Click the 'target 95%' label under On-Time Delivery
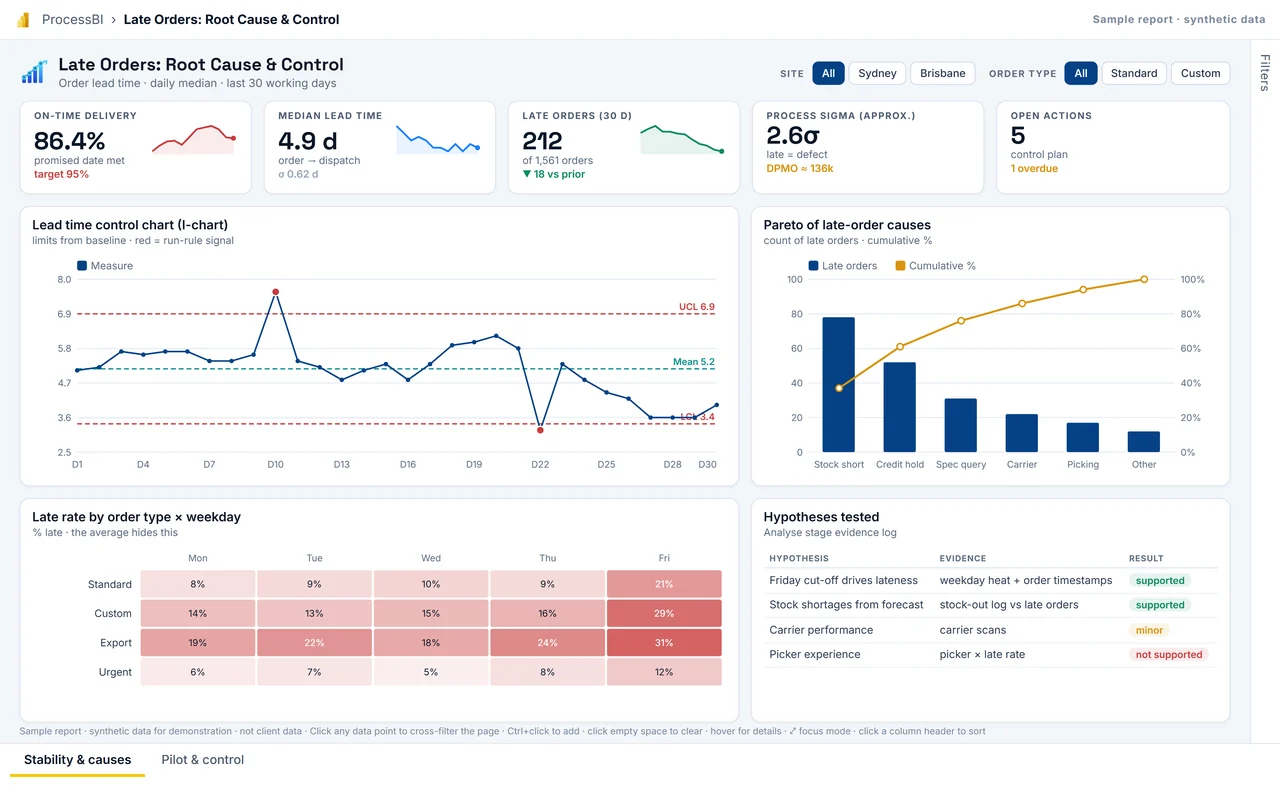This screenshot has height=800, width=1280. click(61, 175)
